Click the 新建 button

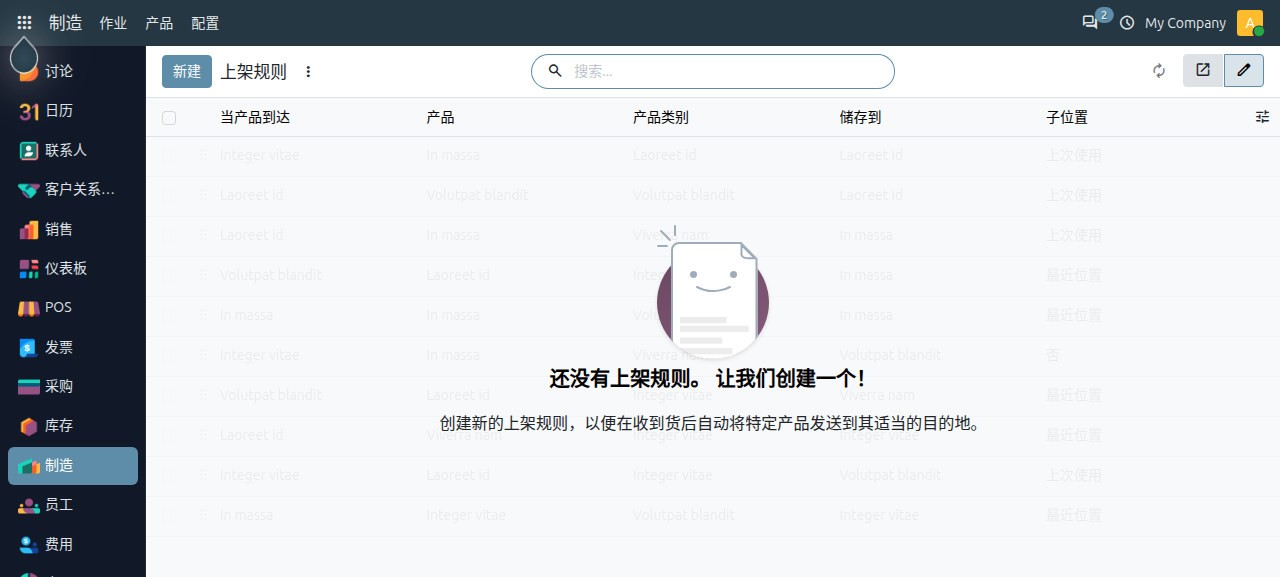pyautogui.click(x=187, y=71)
